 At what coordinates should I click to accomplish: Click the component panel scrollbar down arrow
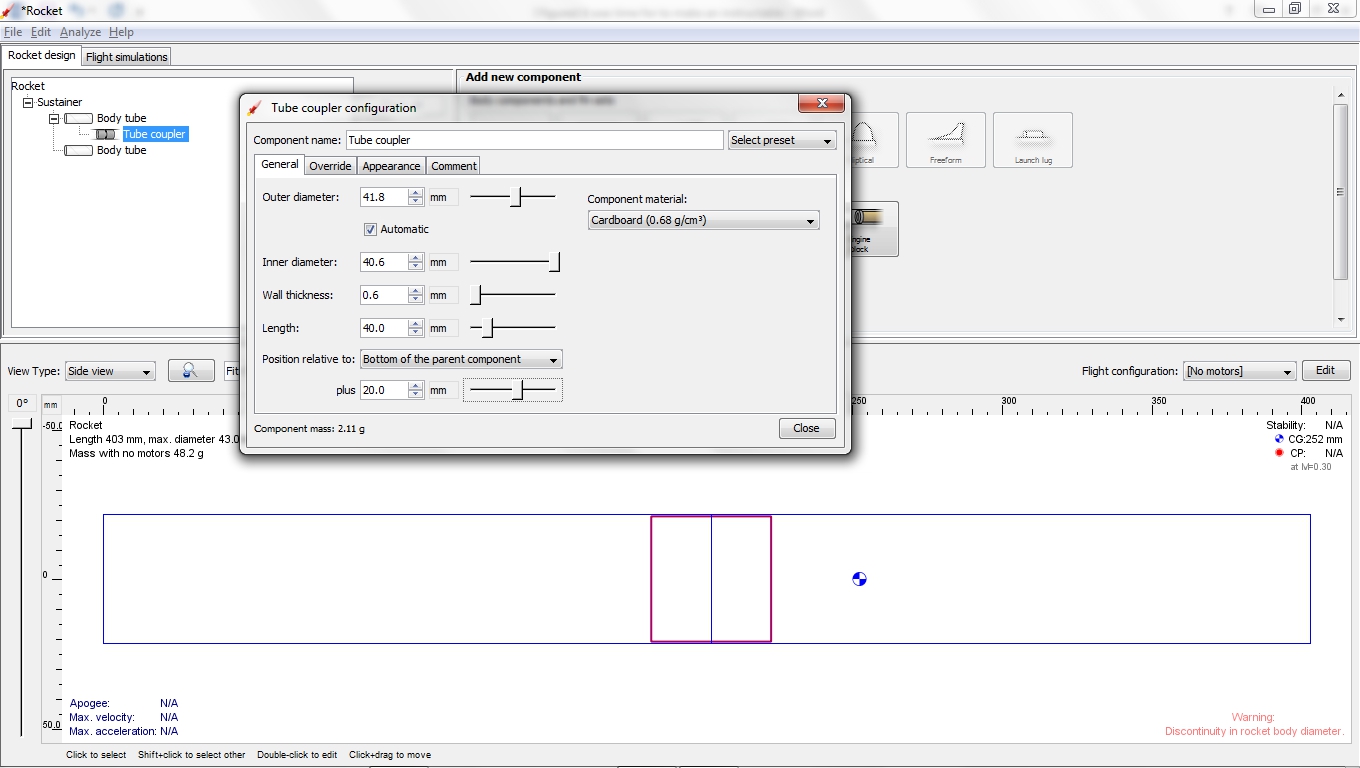click(x=1341, y=320)
